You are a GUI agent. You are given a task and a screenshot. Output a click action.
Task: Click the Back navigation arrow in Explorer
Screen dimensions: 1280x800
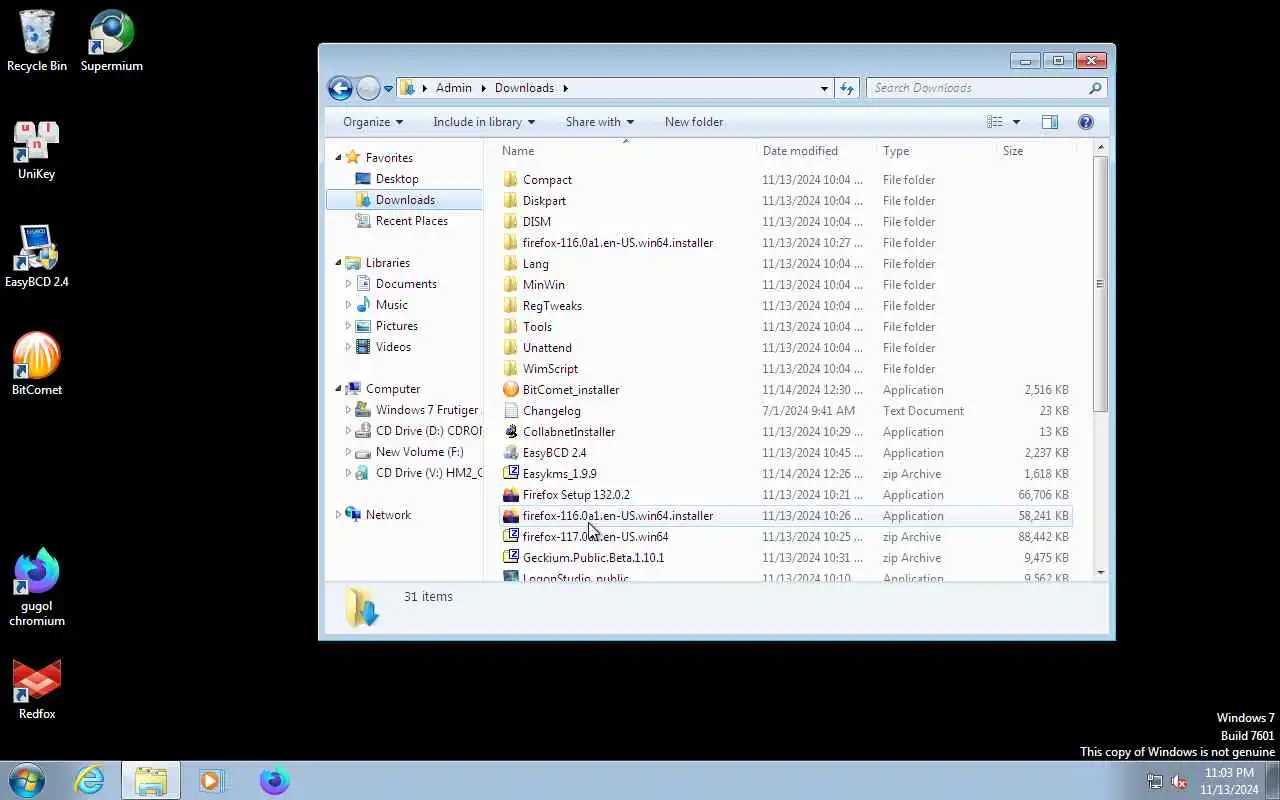(x=340, y=88)
